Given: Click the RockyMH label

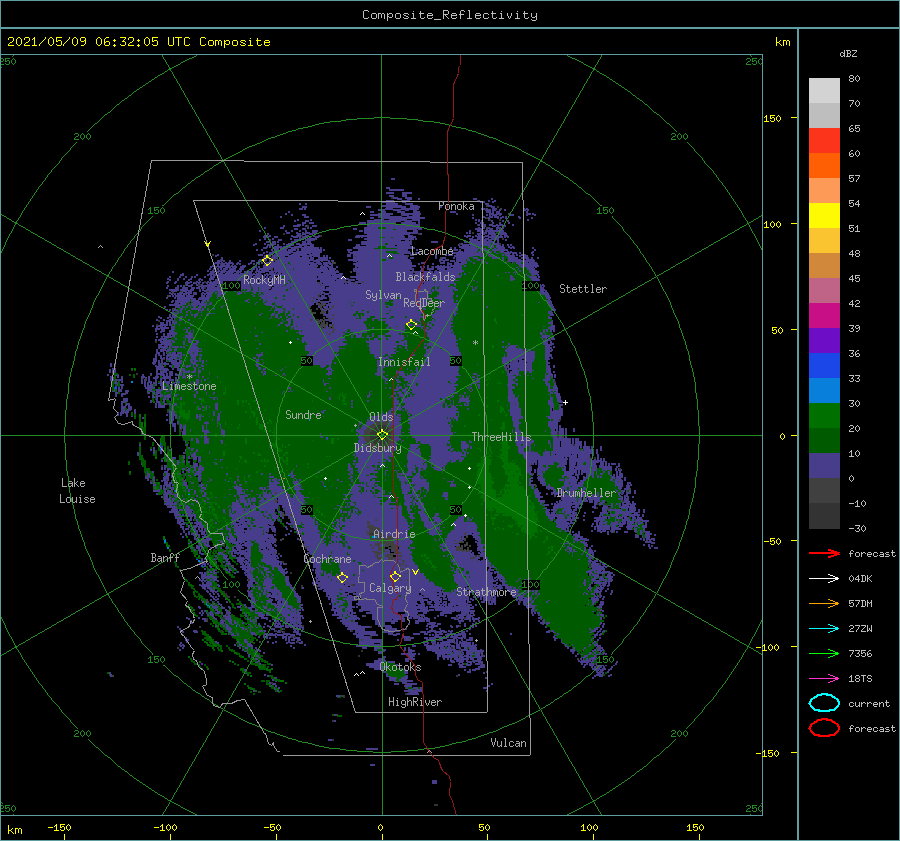Looking at the screenshot, I should tap(264, 280).
